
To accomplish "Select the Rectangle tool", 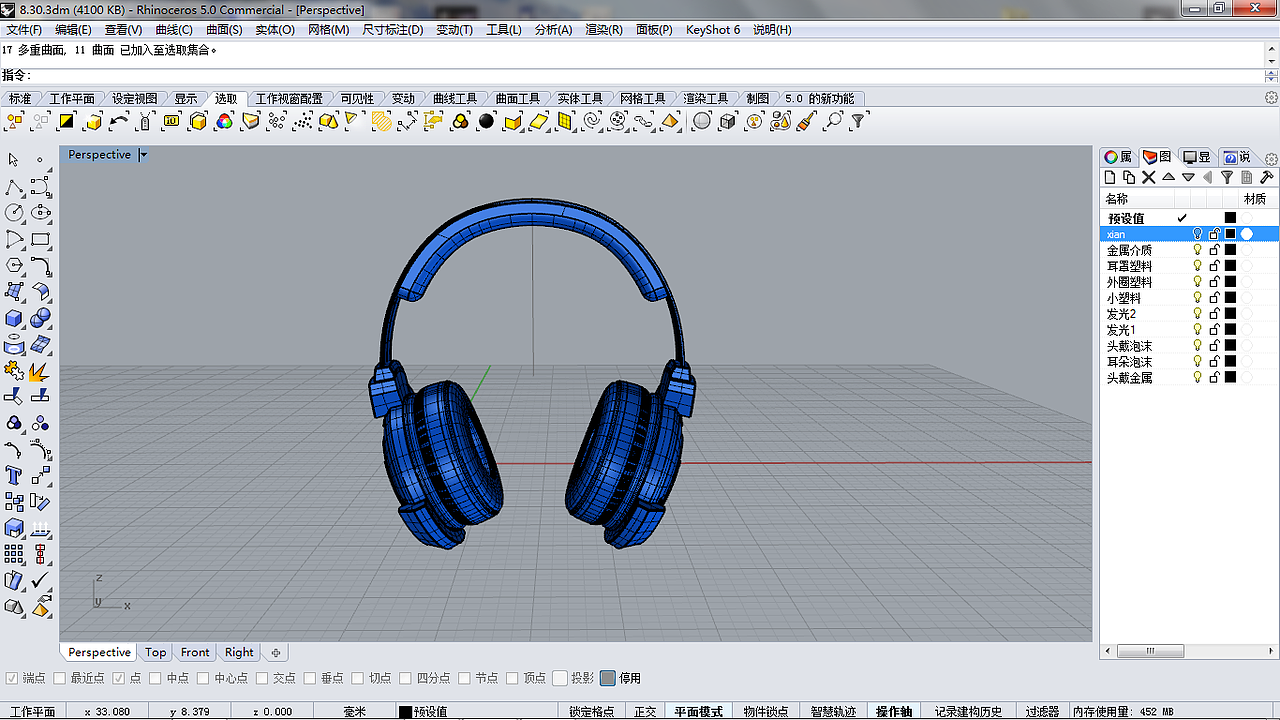I will [41, 240].
